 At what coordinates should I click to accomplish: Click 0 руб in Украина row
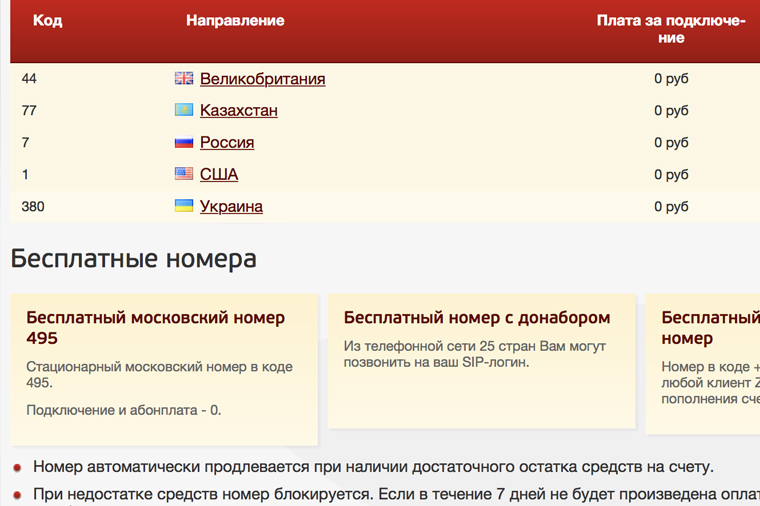[671, 206]
